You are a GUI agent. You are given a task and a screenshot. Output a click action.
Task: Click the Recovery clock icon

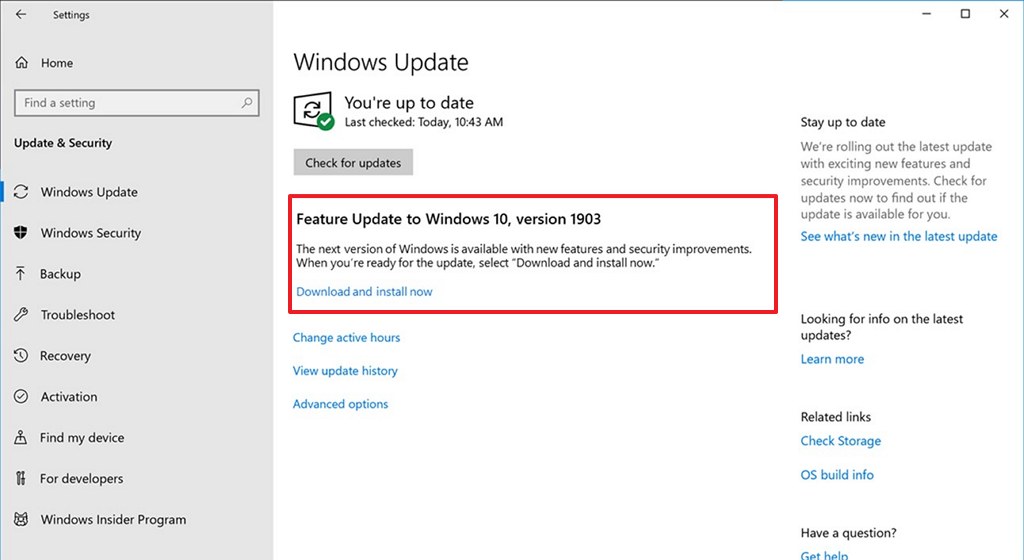[x=21, y=356]
